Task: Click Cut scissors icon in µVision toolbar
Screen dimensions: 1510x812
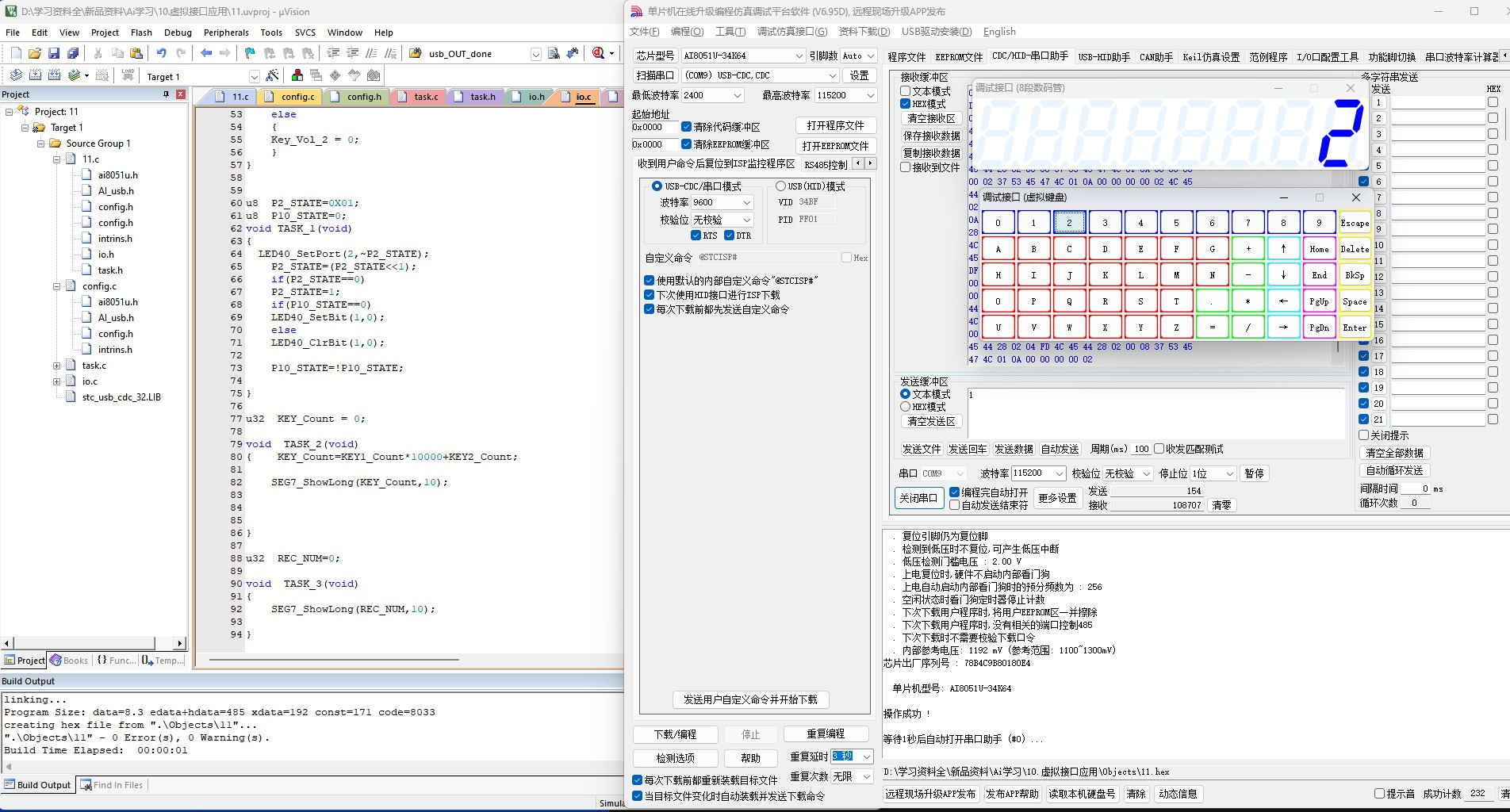Action: (98, 53)
